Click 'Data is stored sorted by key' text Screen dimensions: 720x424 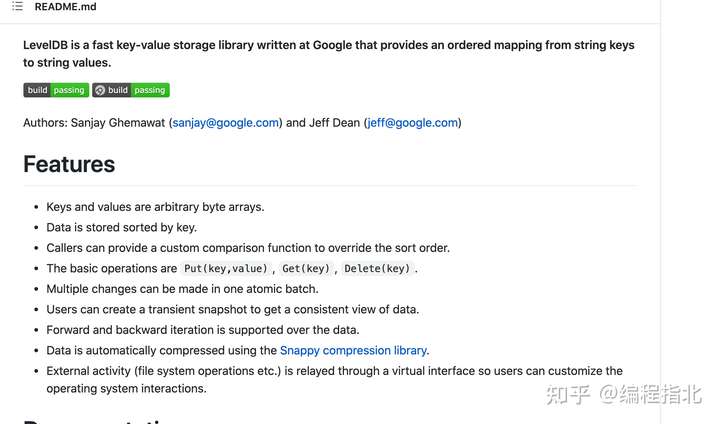[122, 228]
